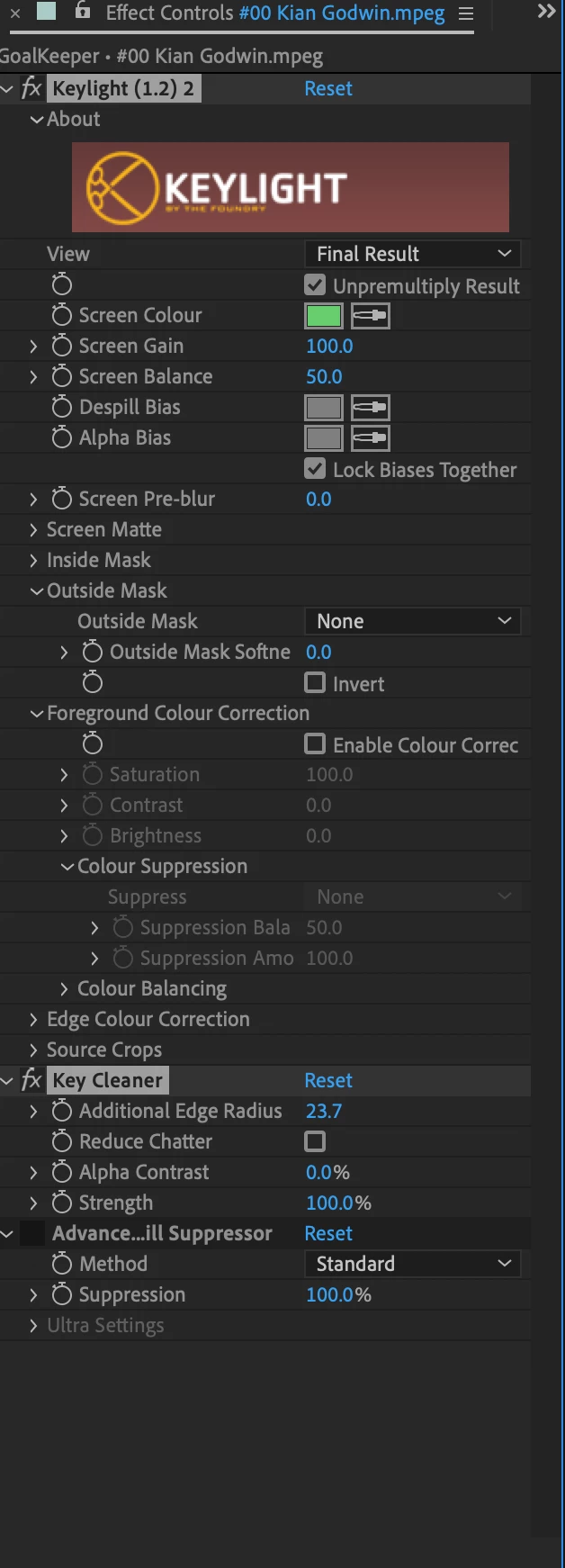The height and width of the screenshot is (1568, 565).
Task: Enable keyframing stopwatch for Screen Balance
Action: (61, 376)
